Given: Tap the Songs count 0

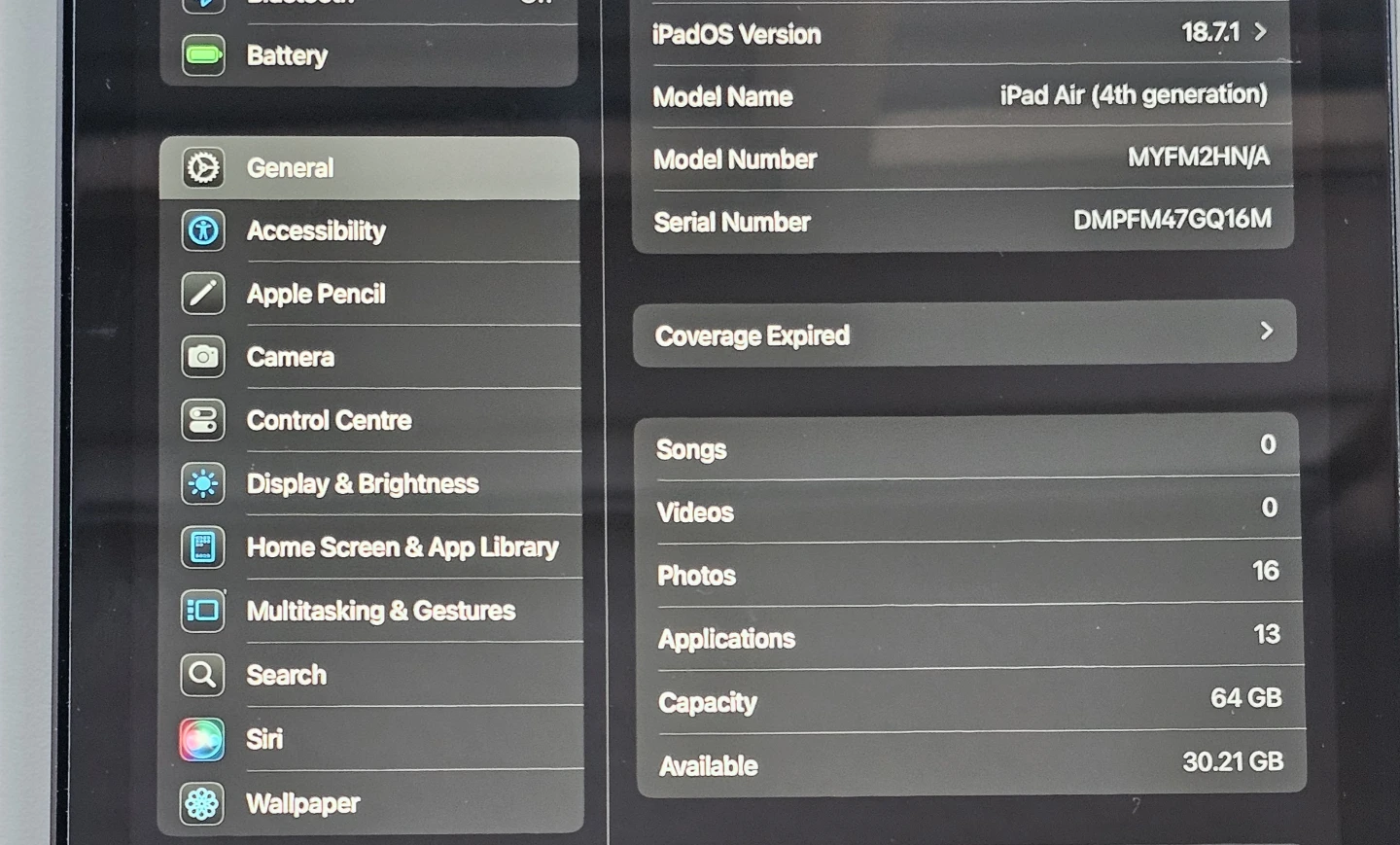Looking at the screenshot, I should point(1268,444).
